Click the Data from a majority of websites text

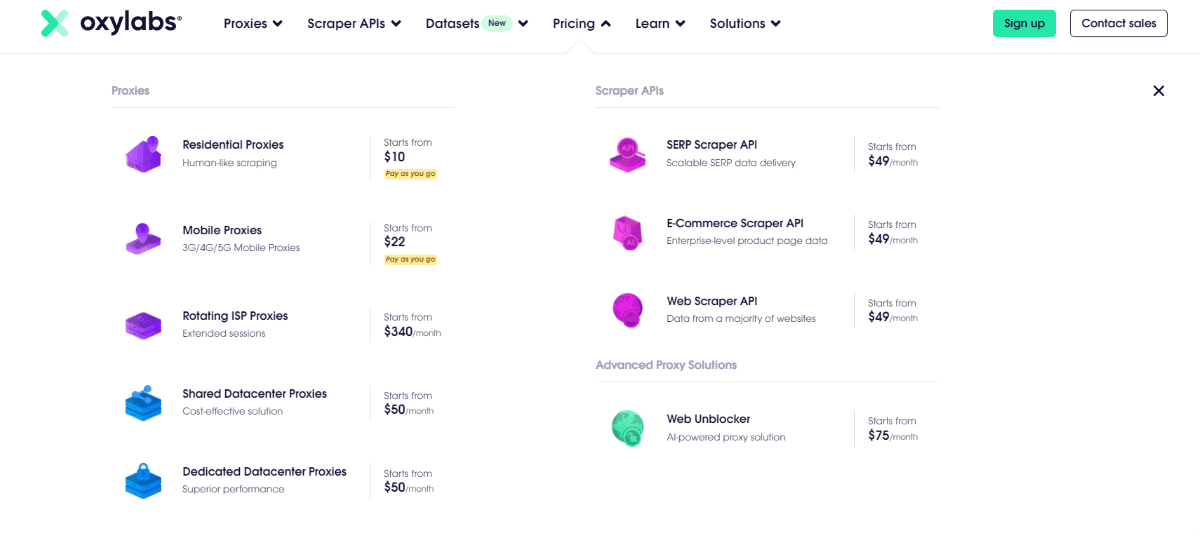(x=741, y=319)
